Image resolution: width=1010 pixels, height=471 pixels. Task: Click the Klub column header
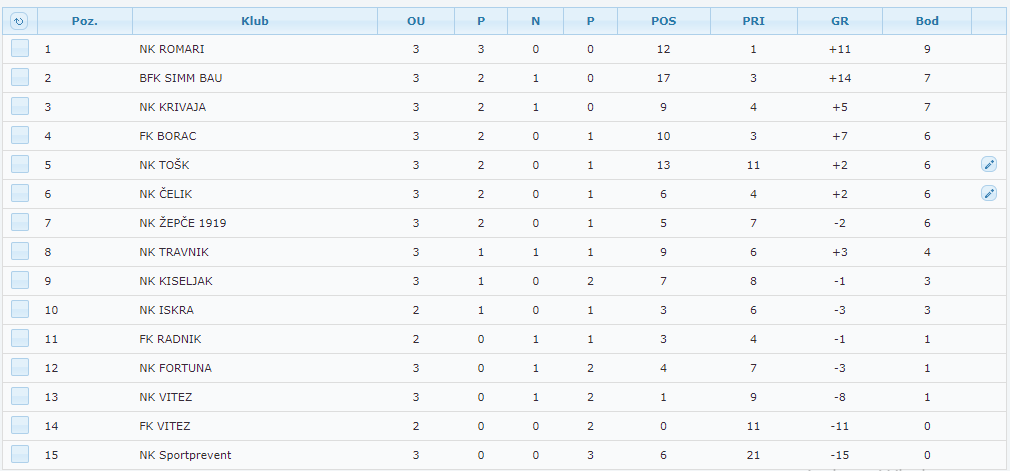(255, 21)
